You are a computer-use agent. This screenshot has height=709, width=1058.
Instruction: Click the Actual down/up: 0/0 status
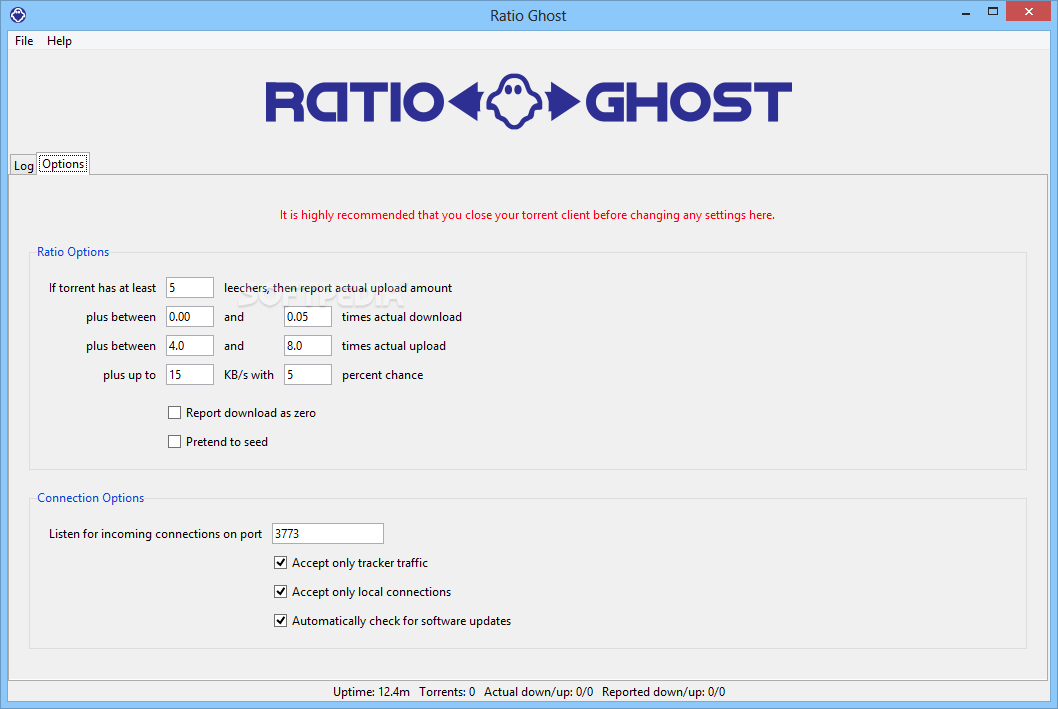[x=538, y=691]
